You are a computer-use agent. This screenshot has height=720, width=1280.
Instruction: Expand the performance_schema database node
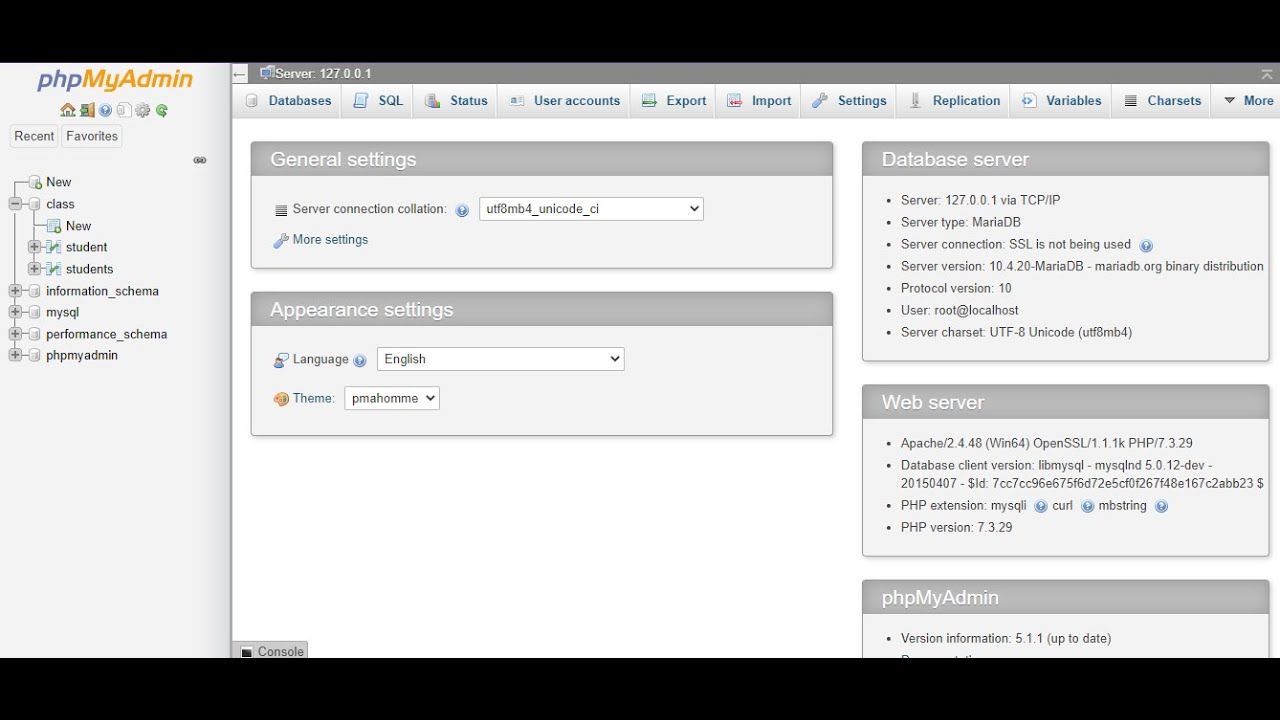pos(15,334)
